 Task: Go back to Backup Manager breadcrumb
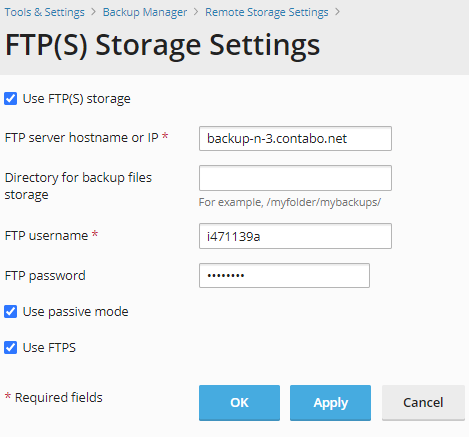pos(145,12)
